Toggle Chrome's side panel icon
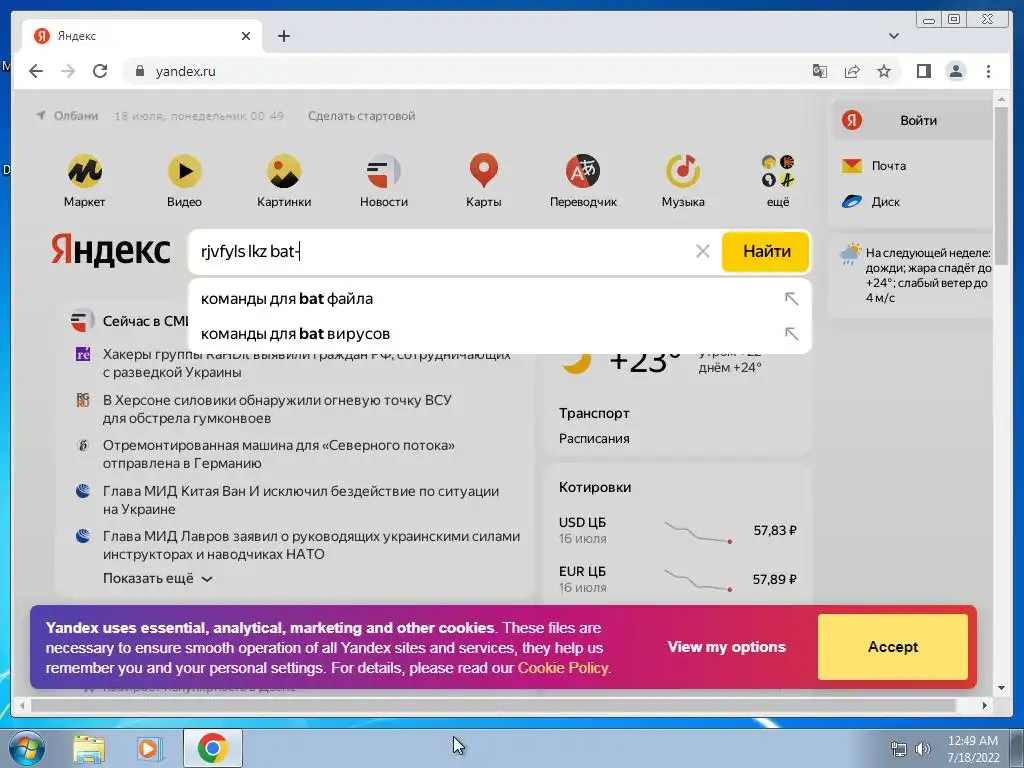The height and width of the screenshot is (768, 1024). [x=923, y=71]
